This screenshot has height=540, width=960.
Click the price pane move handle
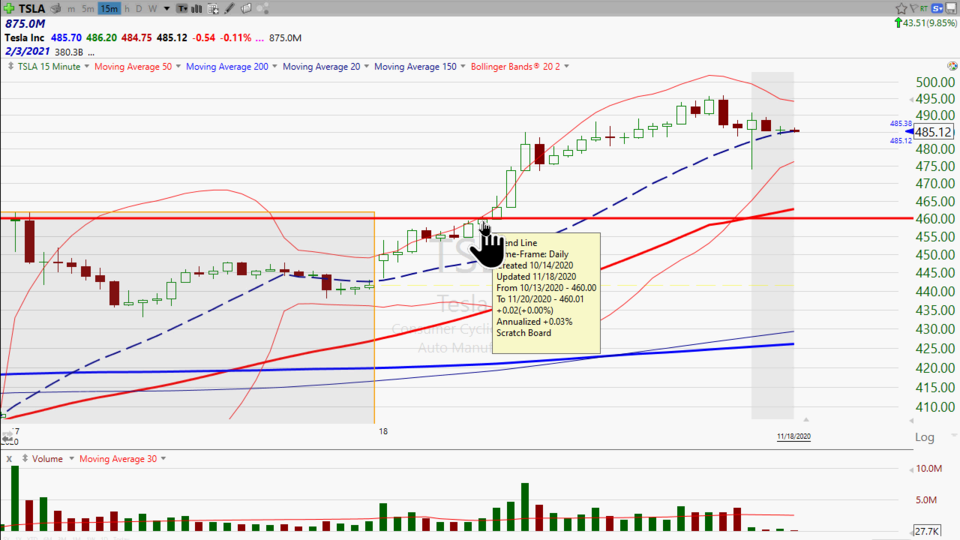click(x=10, y=66)
